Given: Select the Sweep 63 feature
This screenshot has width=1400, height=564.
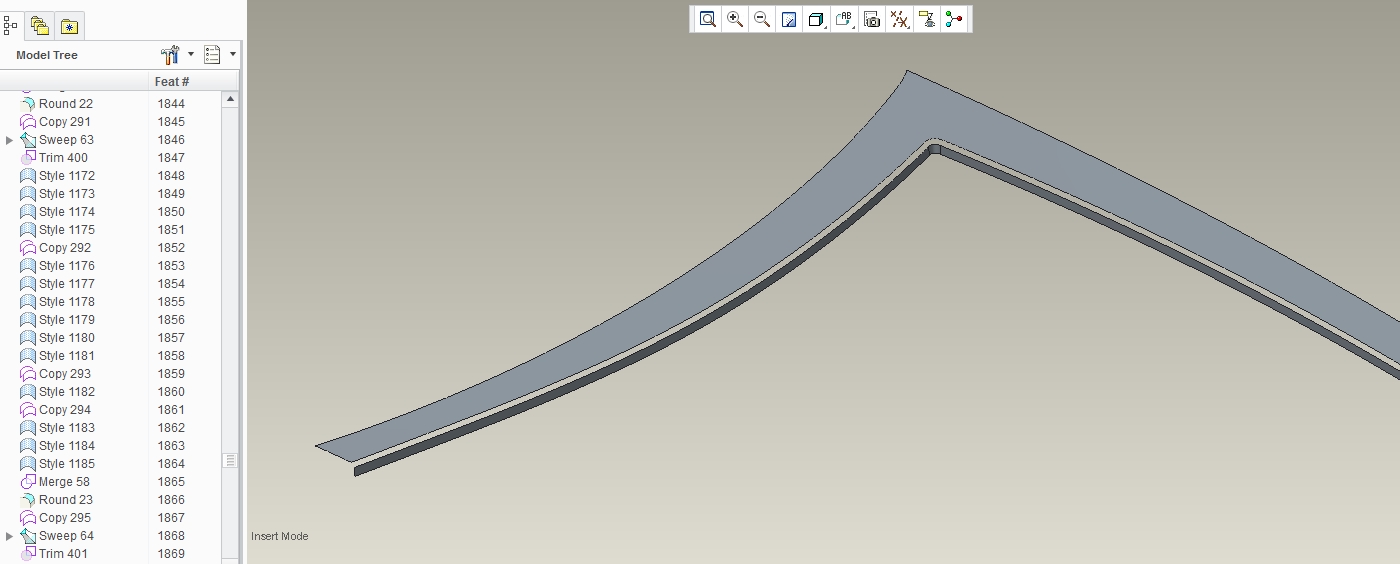Looking at the screenshot, I should pyautogui.click(x=66, y=140).
